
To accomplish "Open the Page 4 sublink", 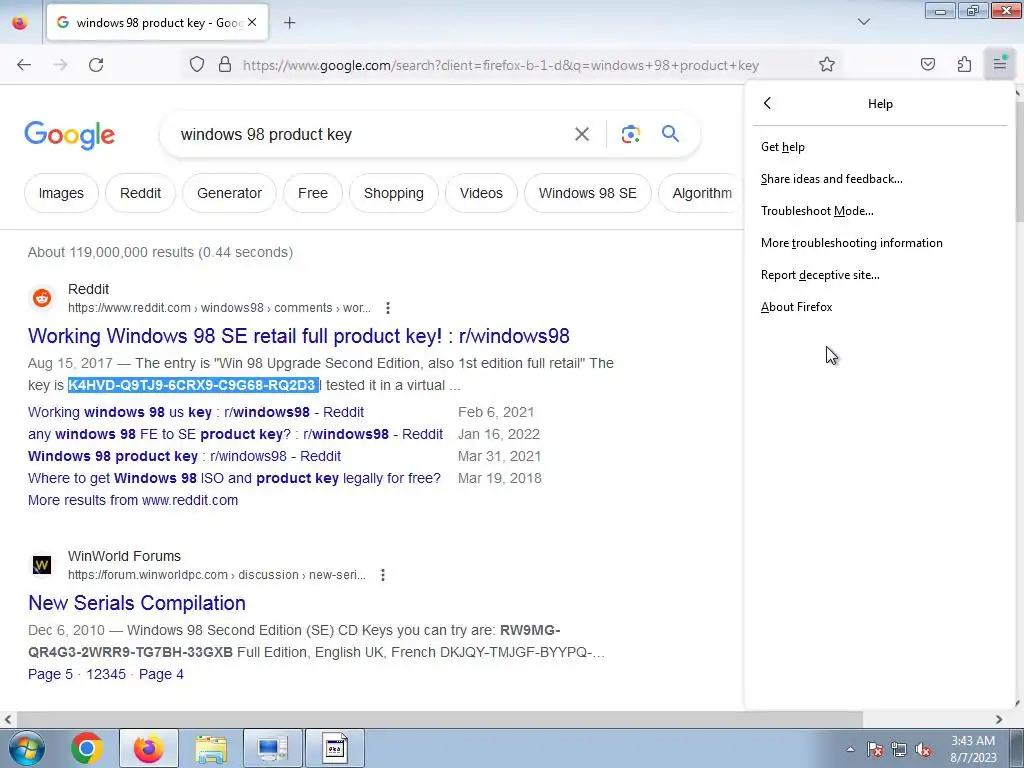I will click(x=161, y=675).
